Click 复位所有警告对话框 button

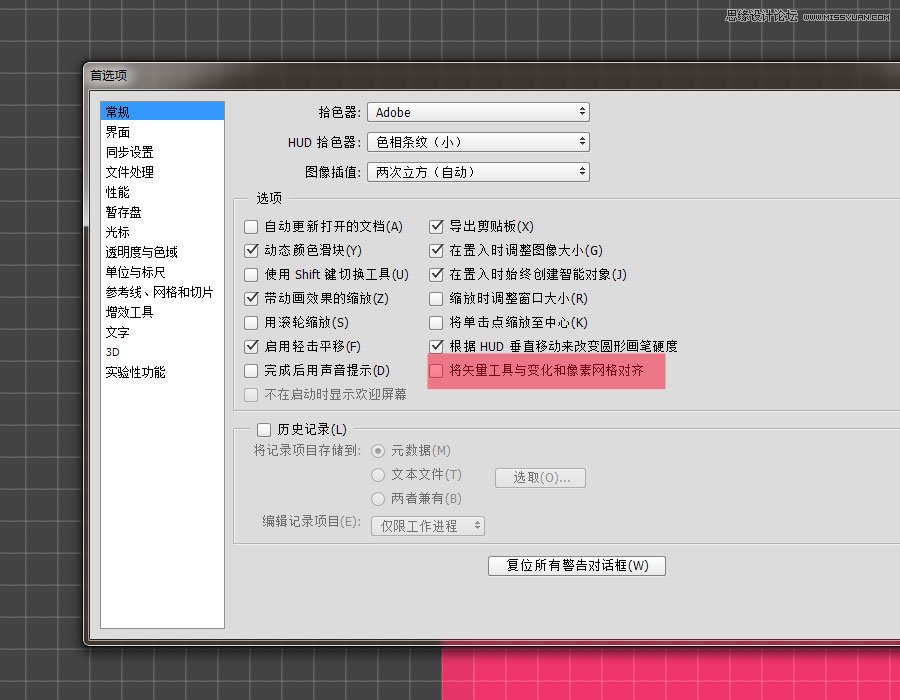click(x=577, y=565)
